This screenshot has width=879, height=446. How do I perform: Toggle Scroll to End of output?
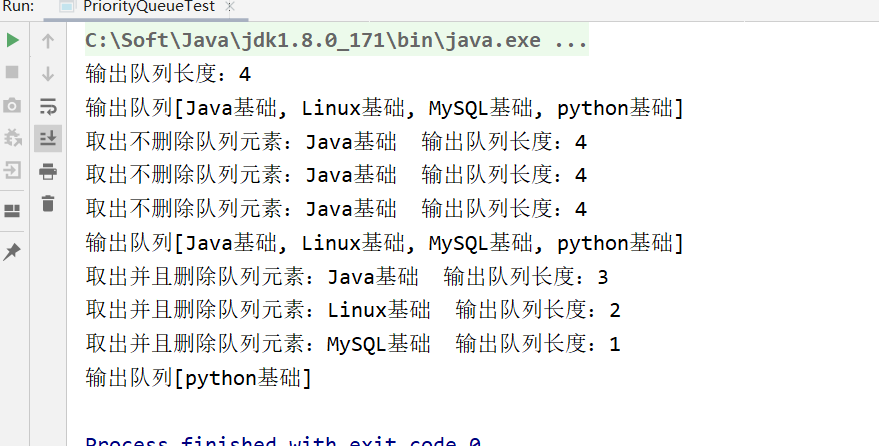(48, 138)
